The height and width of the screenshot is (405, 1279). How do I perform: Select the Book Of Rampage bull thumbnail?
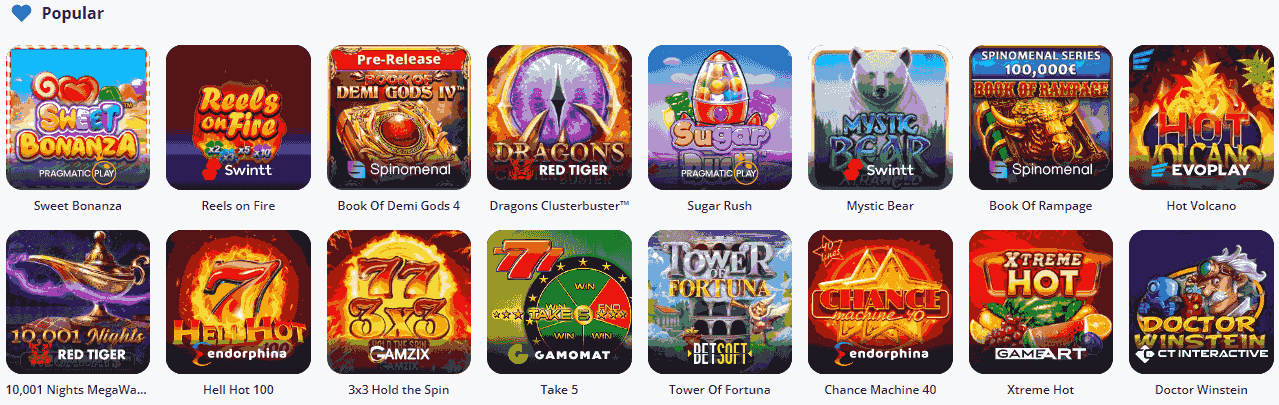point(1041,117)
